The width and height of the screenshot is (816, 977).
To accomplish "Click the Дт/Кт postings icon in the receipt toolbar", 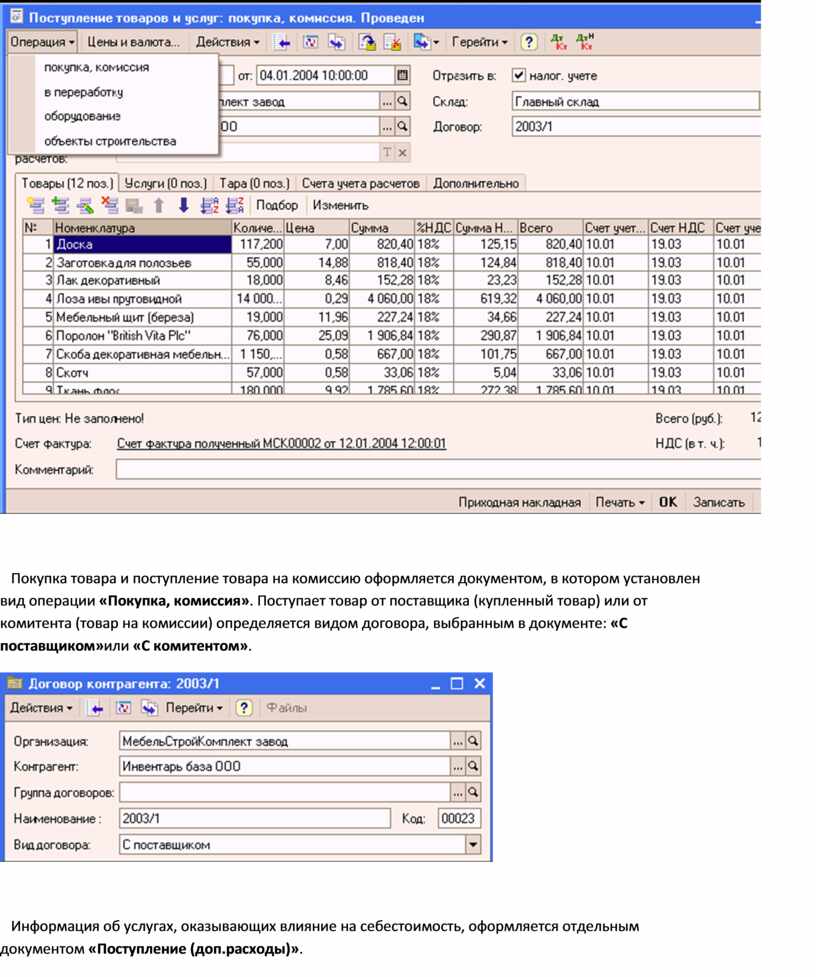I will tap(559, 42).
